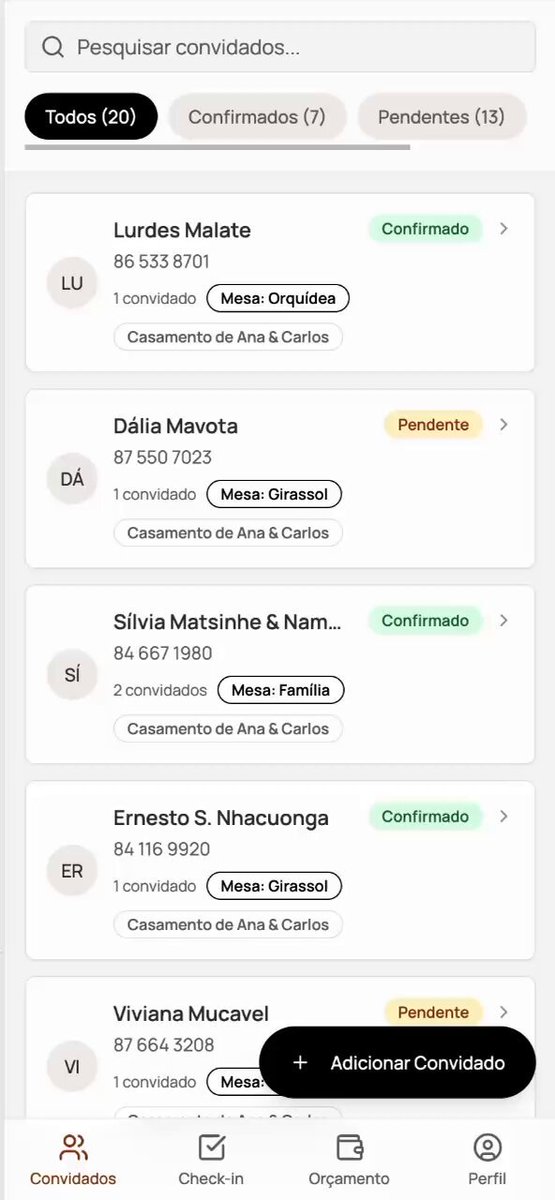This screenshot has height=1200, width=555.
Task: Filter by Confirmados (7)
Action: point(257,117)
